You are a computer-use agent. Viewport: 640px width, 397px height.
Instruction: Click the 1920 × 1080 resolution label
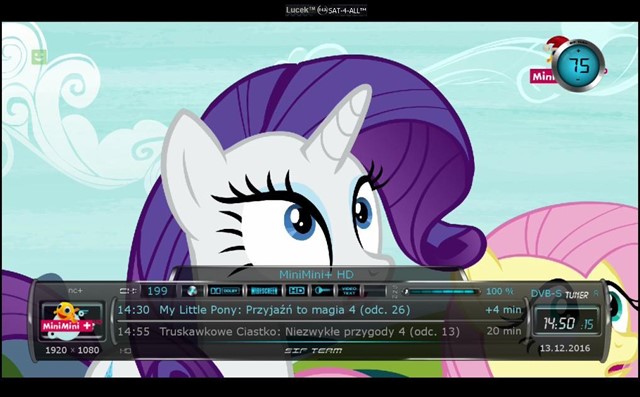[72, 350]
